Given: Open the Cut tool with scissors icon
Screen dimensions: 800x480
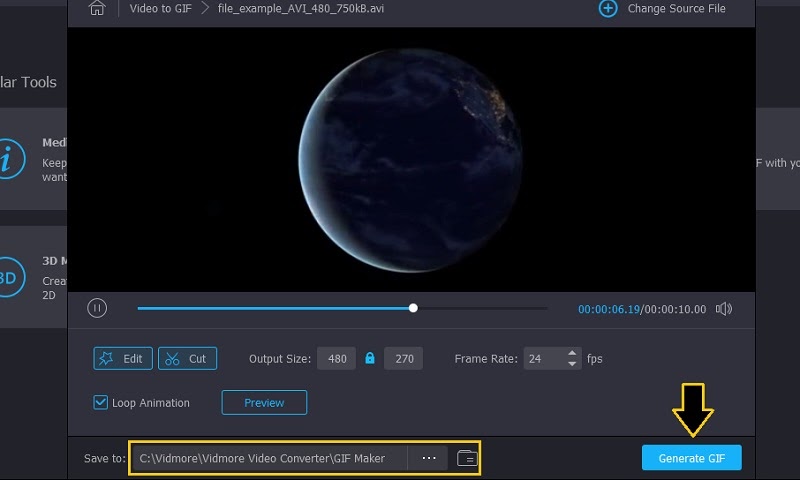Looking at the screenshot, I should point(187,358).
